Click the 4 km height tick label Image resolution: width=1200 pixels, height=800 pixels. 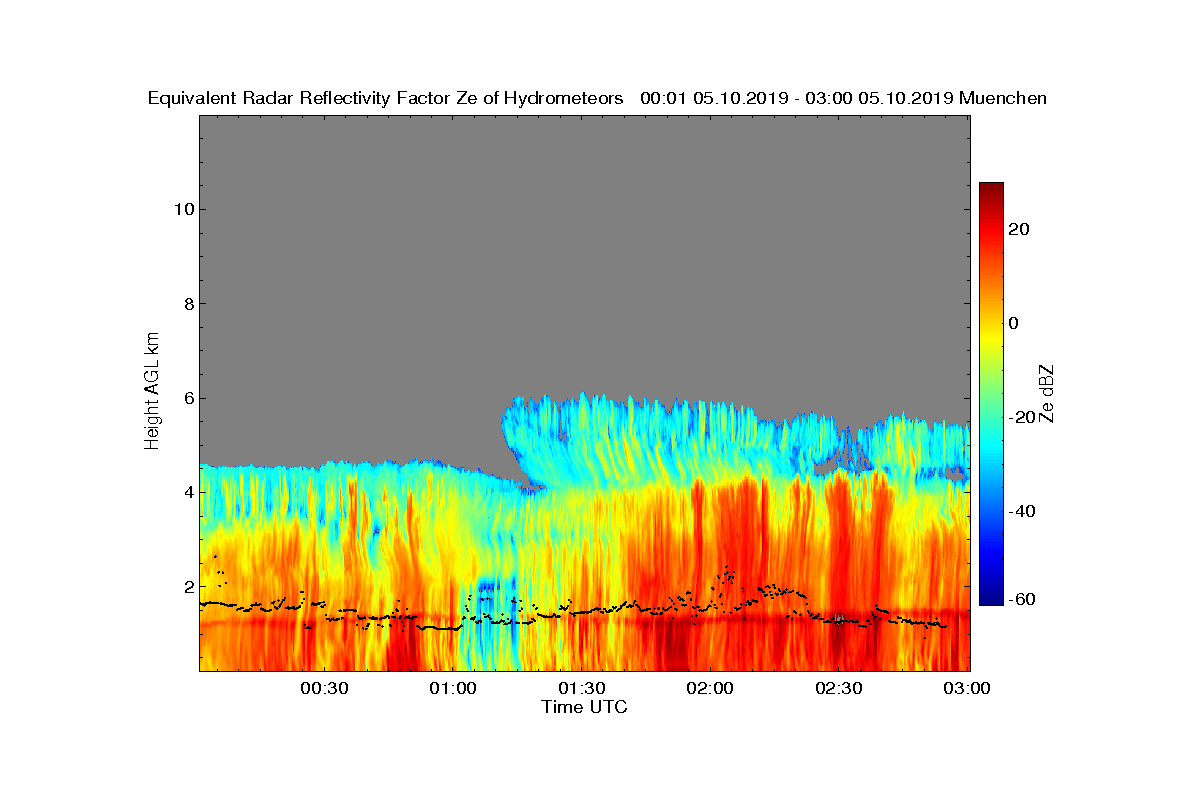point(187,492)
